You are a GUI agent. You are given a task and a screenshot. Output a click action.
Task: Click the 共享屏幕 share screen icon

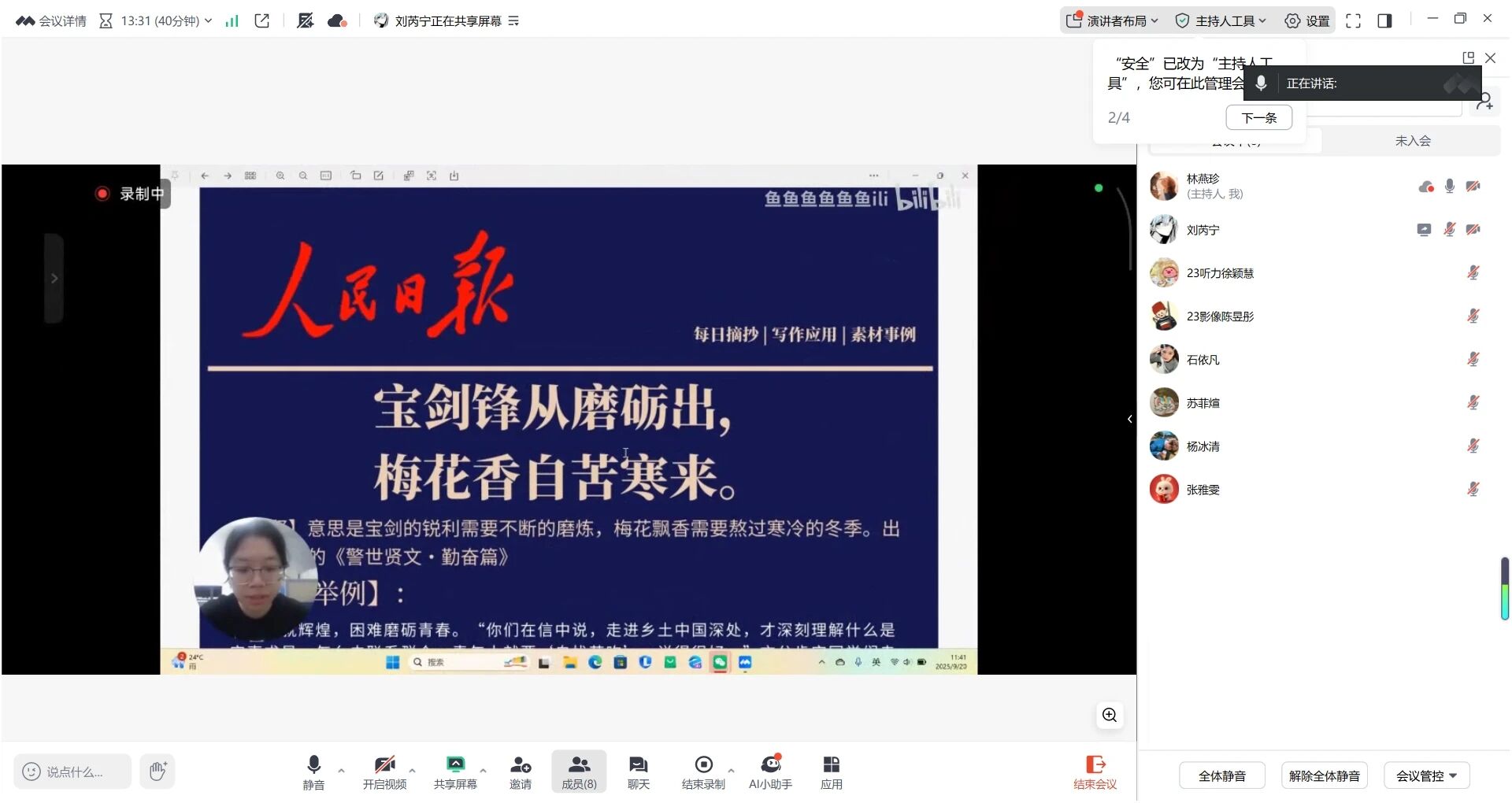455,771
